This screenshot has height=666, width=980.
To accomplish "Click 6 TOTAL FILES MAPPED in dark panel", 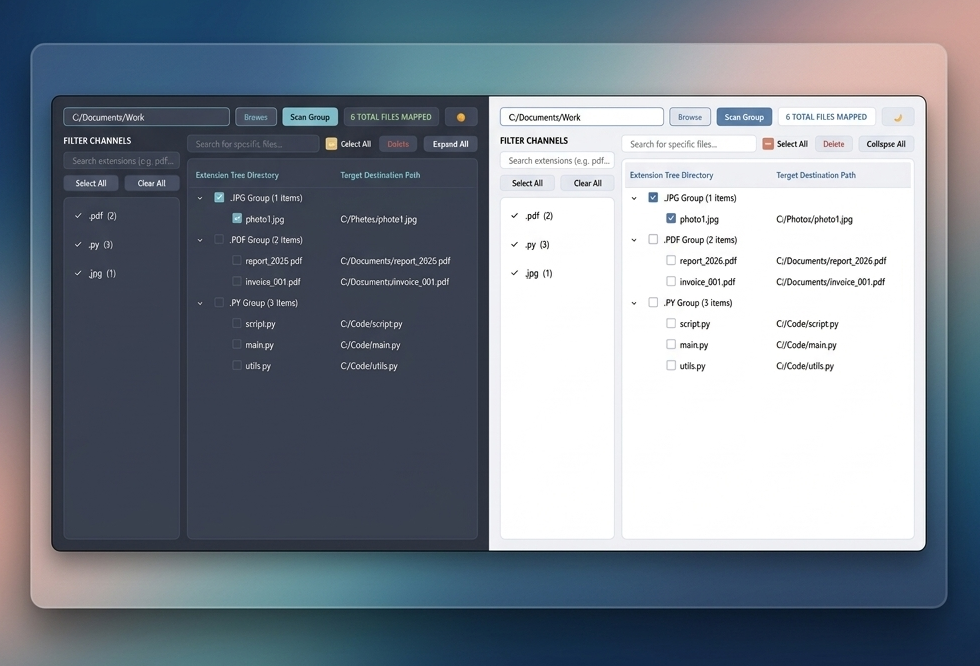I will tap(391, 117).
